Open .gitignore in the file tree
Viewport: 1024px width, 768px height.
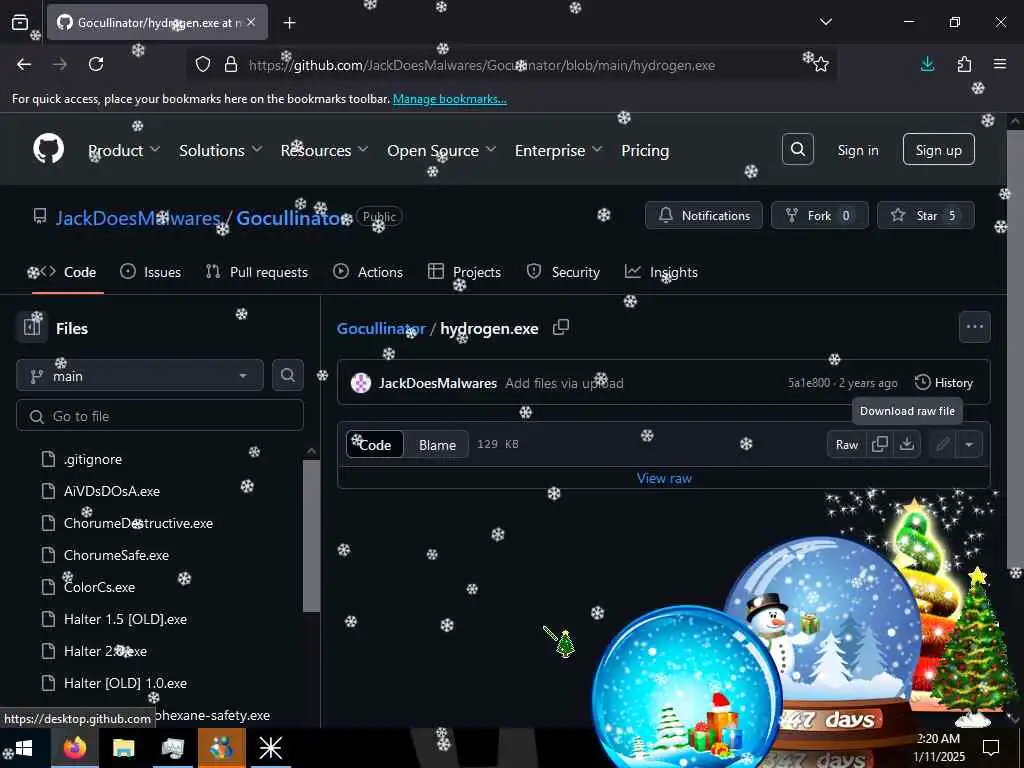[x=93, y=459]
